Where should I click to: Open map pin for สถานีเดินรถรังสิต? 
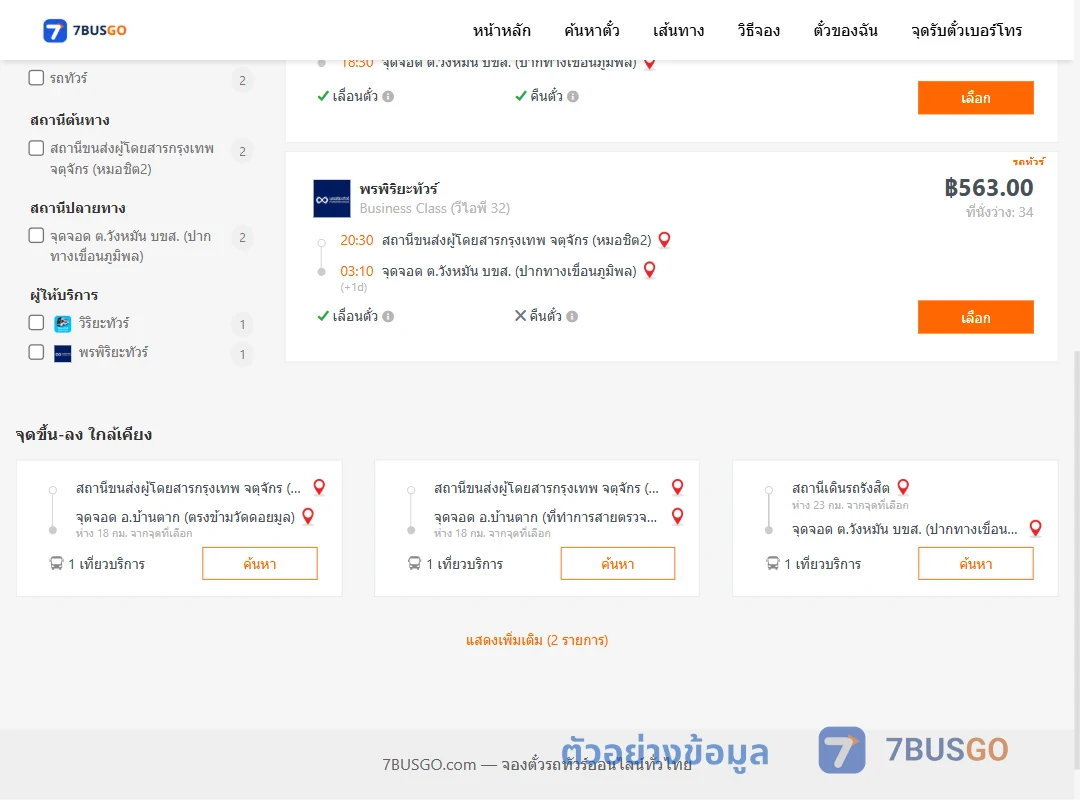[x=904, y=487]
